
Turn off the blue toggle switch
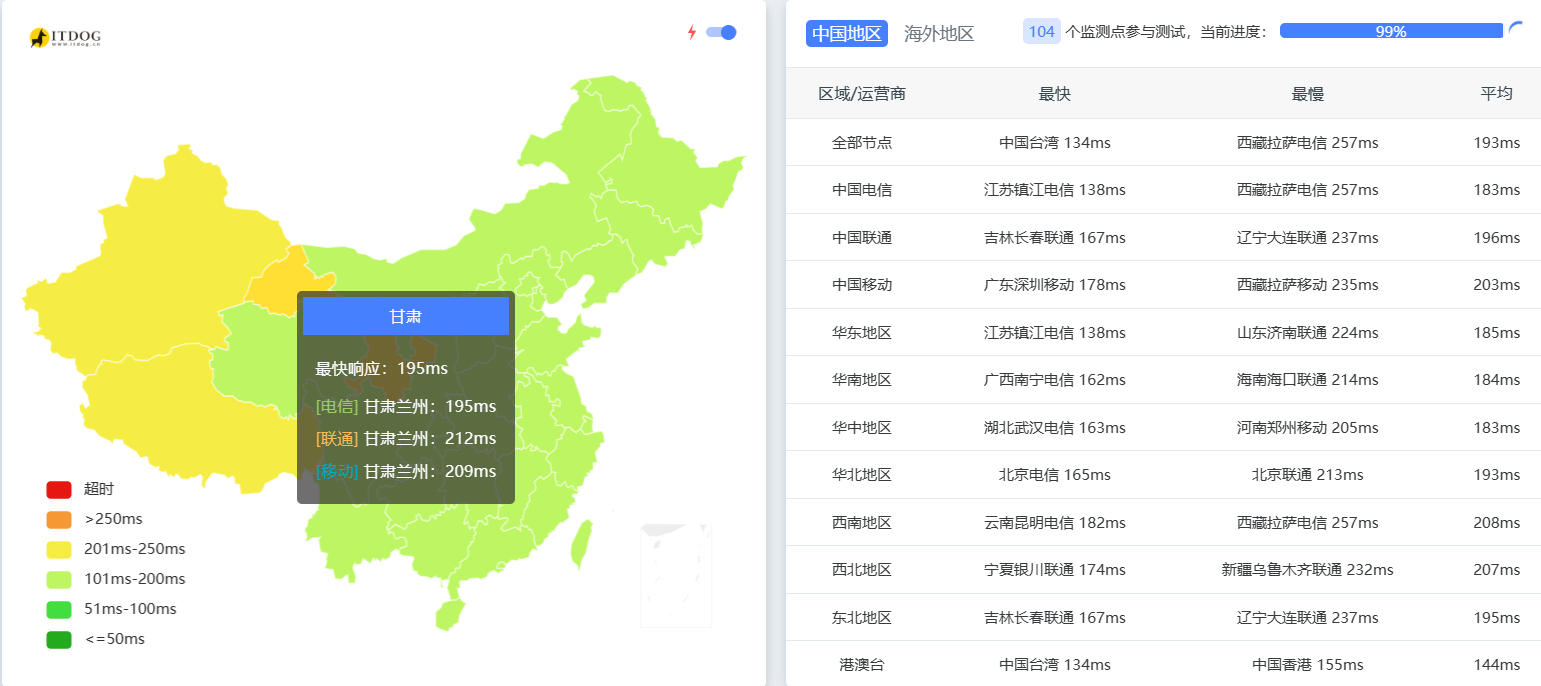719,32
